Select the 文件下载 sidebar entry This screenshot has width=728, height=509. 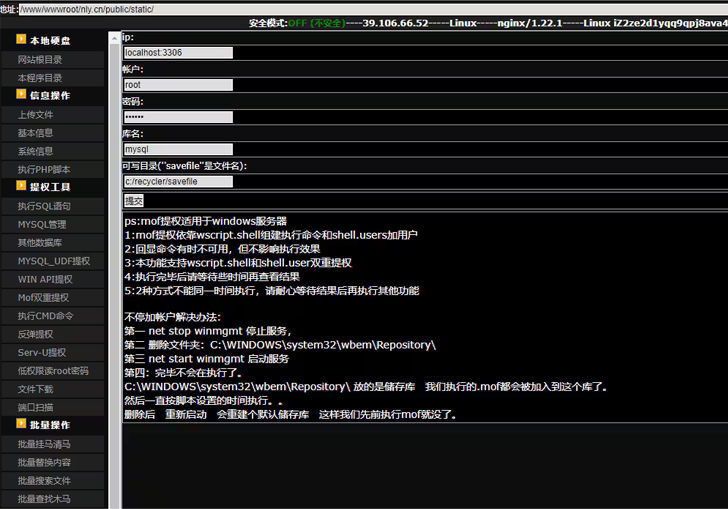point(36,389)
